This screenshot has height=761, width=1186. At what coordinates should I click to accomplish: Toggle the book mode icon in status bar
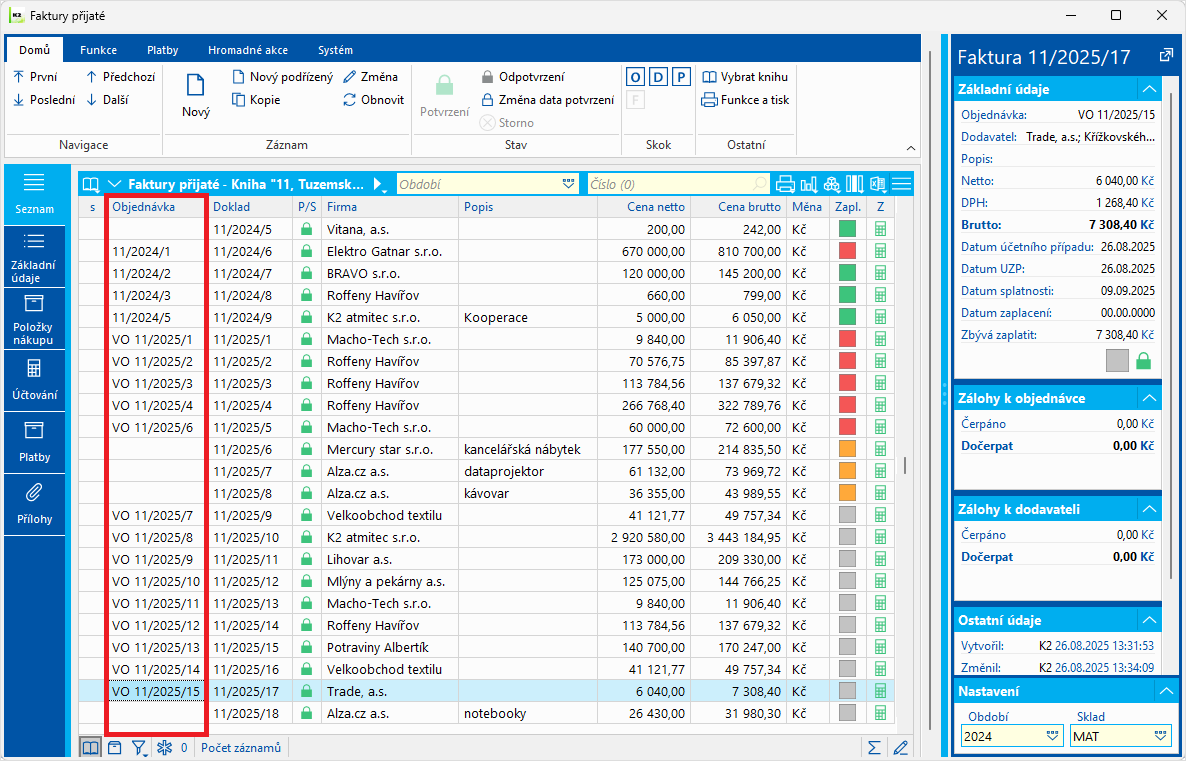click(90, 747)
